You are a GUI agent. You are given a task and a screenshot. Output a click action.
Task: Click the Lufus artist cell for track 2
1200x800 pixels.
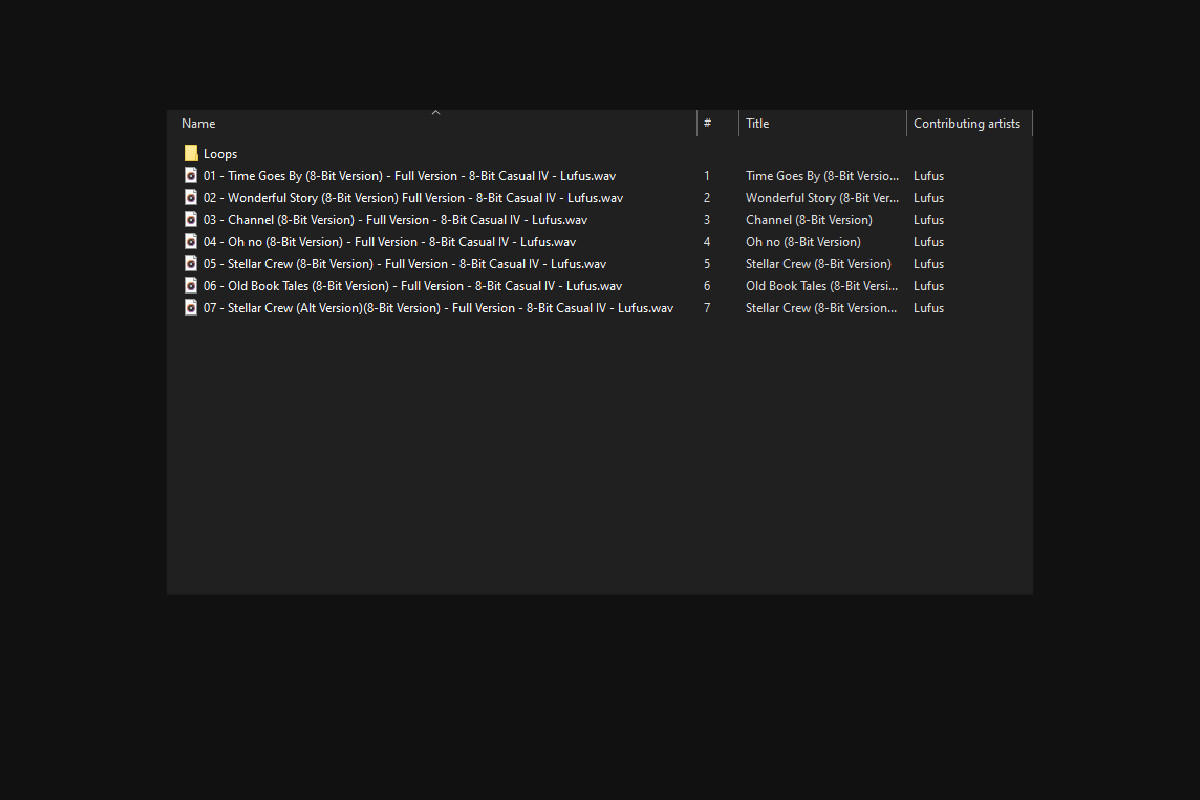point(929,198)
